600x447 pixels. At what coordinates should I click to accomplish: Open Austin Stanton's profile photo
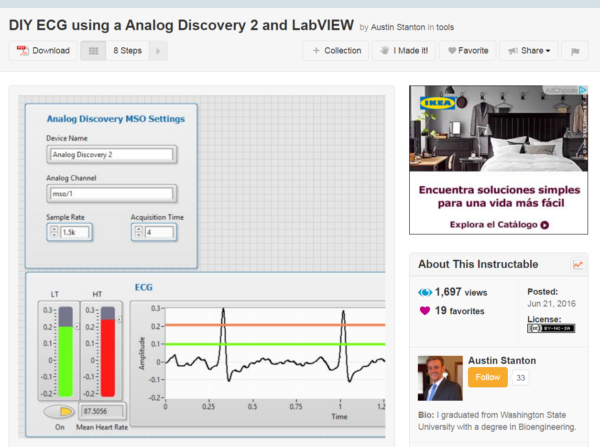440,378
